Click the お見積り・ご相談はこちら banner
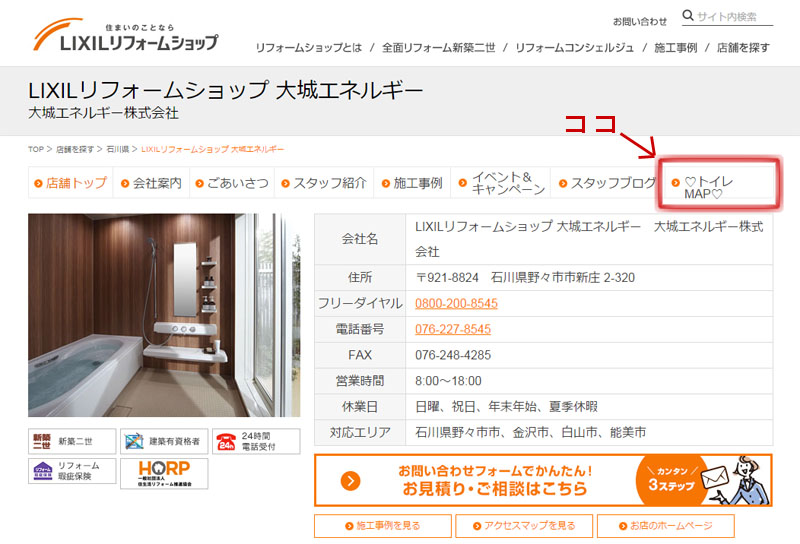Image resolution: width=800 pixels, height=544 pixels. [543, 480]
